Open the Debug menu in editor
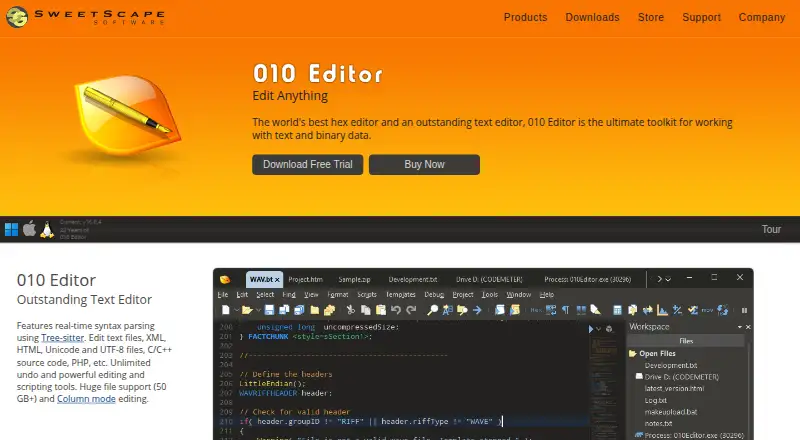The height and width of the screenshot is (440, 800). [x=434, y=295]
